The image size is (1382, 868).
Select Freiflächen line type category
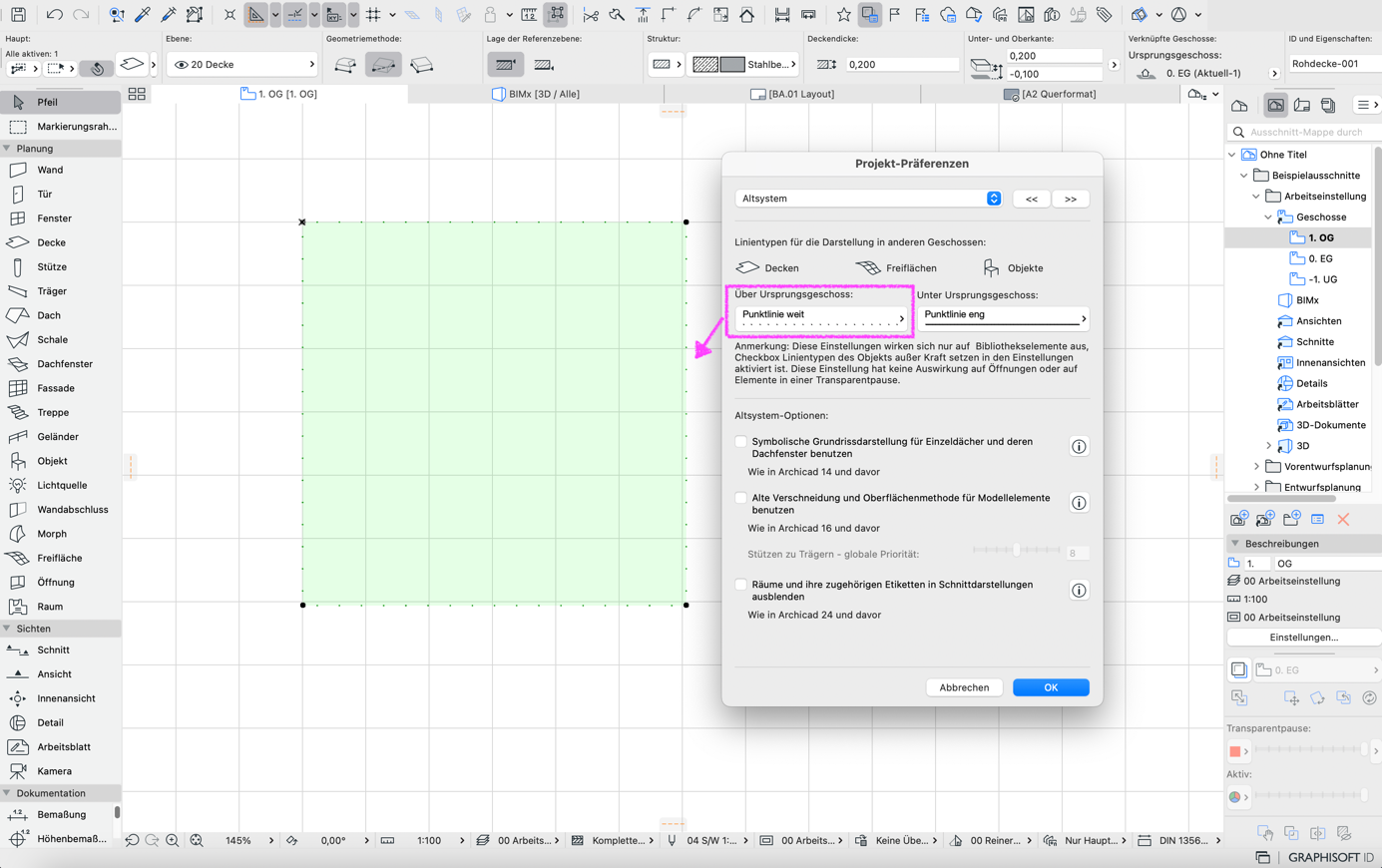tap(896, 267)
